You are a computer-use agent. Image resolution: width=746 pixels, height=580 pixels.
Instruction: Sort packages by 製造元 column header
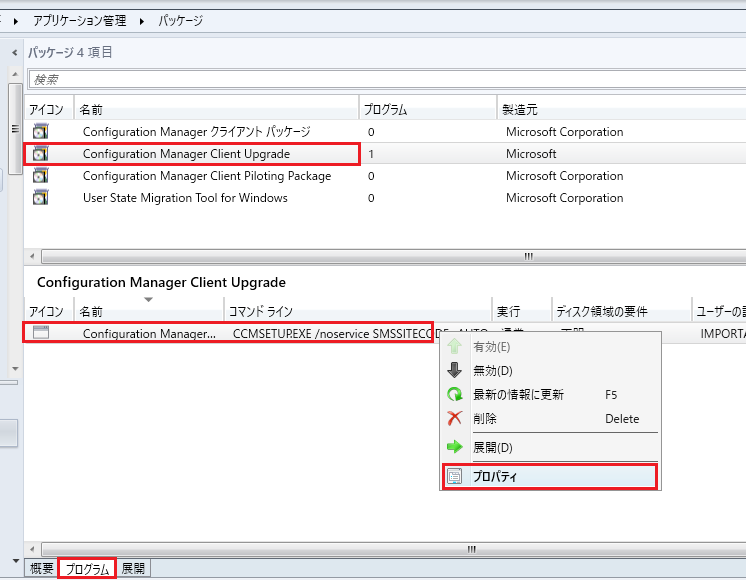click(x=621, y=109)
